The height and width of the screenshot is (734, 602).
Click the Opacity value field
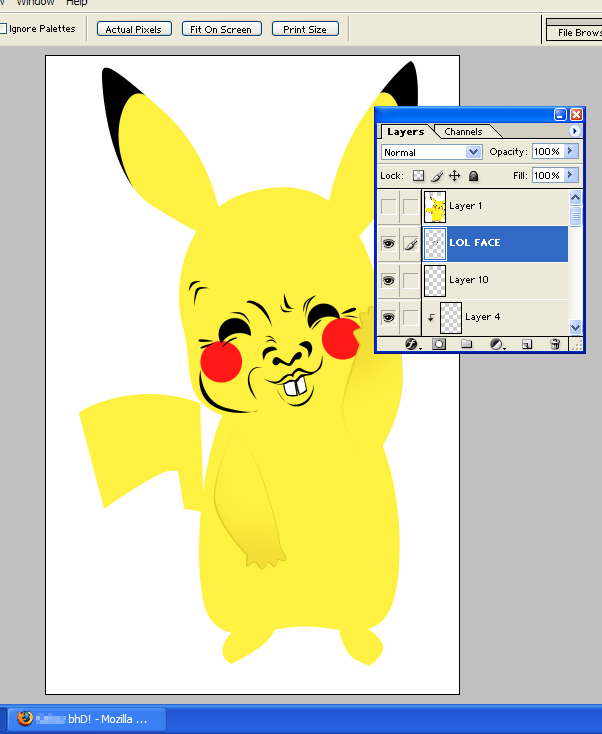click(x=548, y=151)
